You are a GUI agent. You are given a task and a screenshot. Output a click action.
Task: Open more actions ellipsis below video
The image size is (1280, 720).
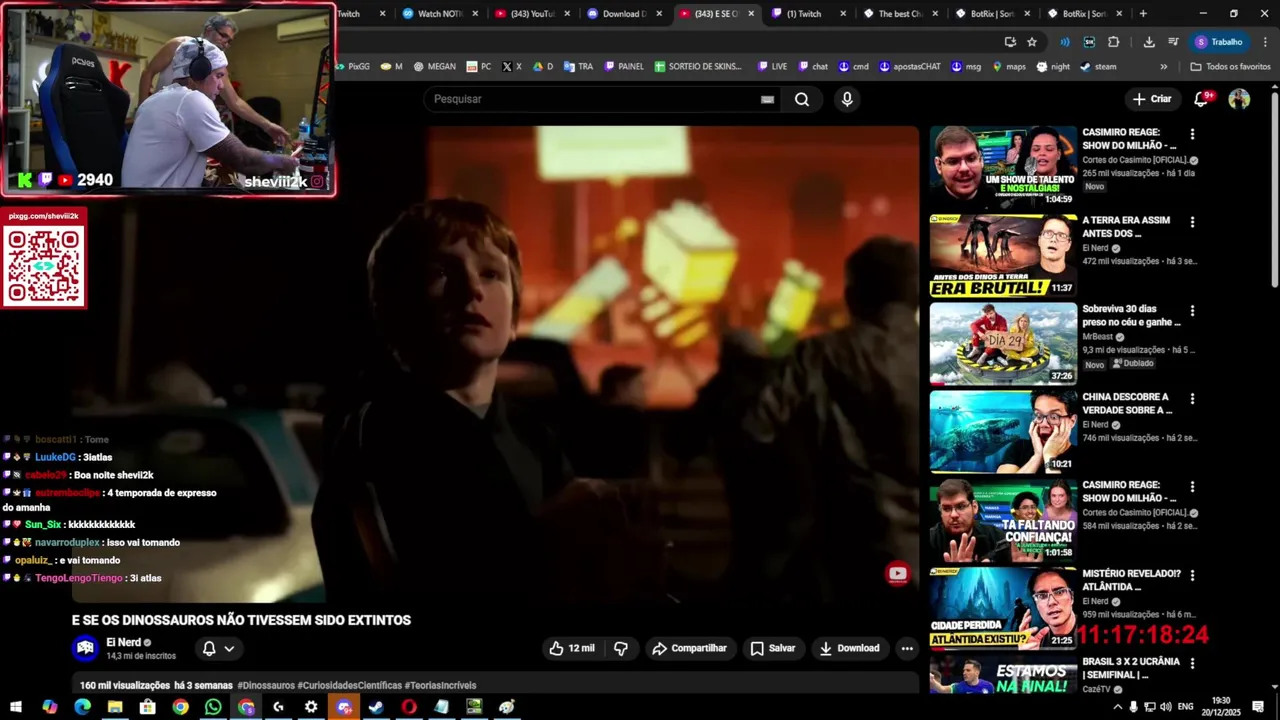click(x=907, y=648)
